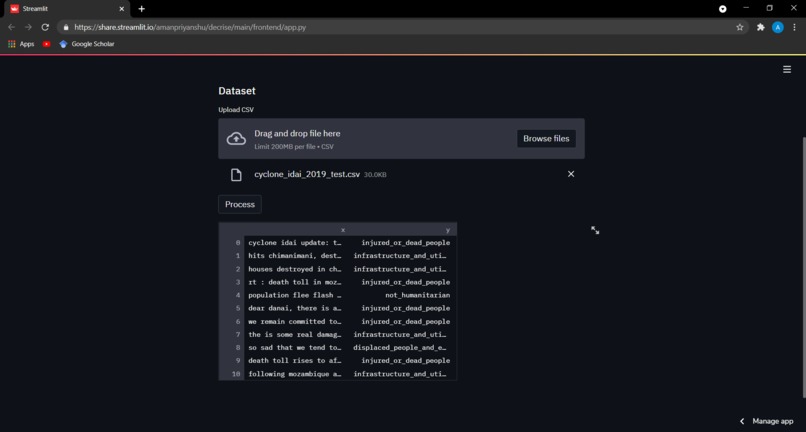Screen dimensions: 806x432
Task: Click the y column header
Action: (x=401, y=230)
